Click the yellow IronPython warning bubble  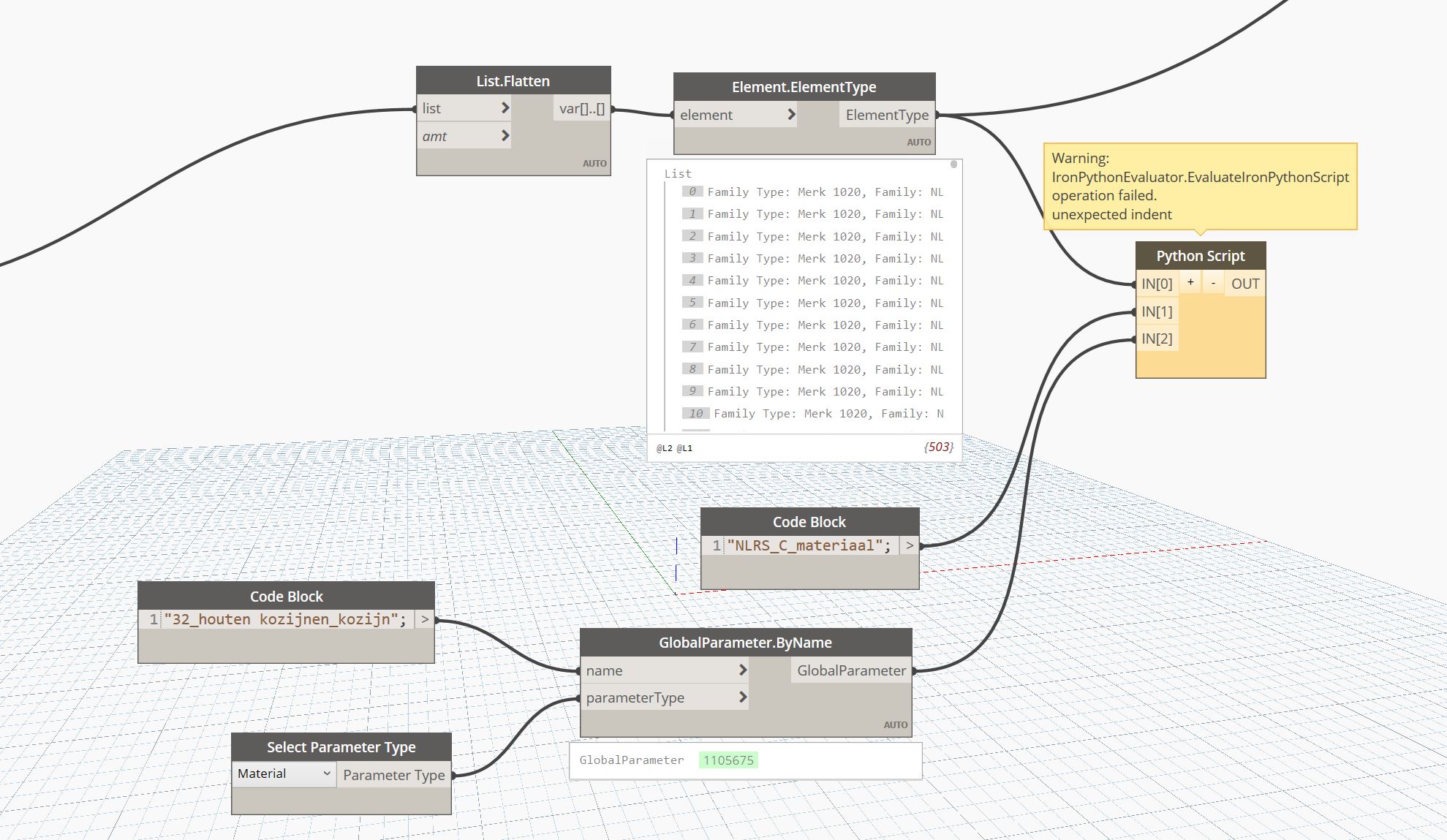[x=1200, y=186]
